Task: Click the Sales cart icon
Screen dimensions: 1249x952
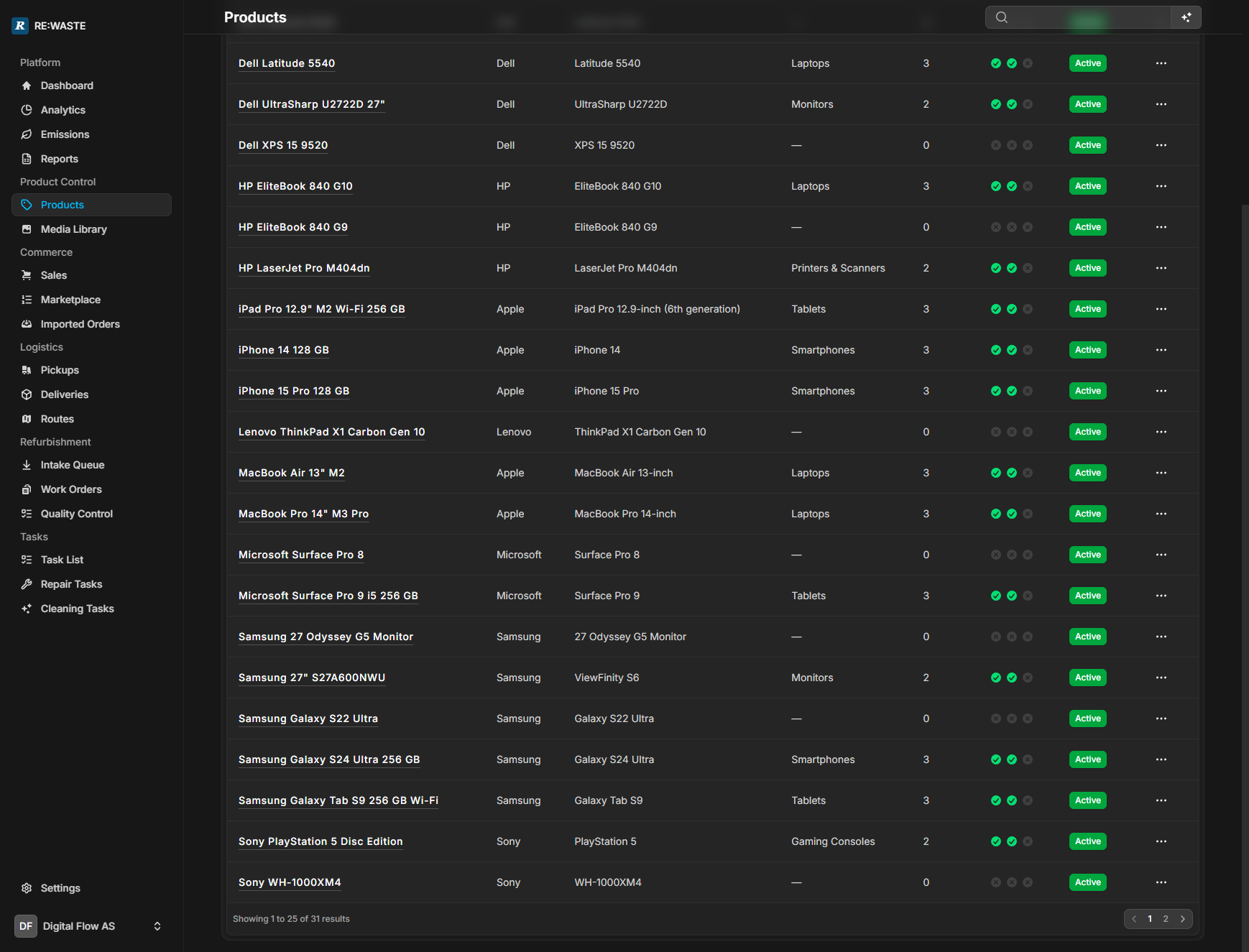Action: tap(27, 275)
